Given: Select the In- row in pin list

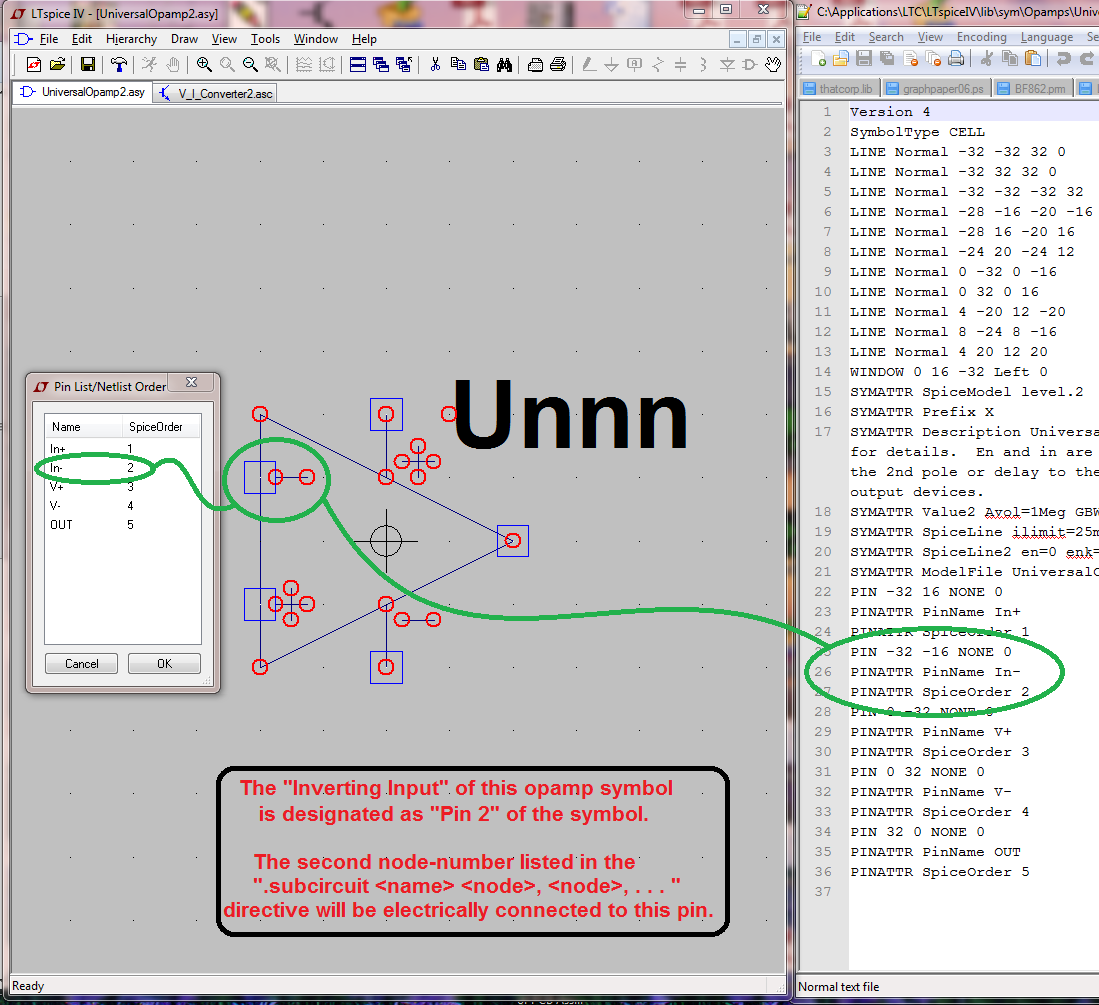Looking at the screenshot, I should [x=123, y=467].
